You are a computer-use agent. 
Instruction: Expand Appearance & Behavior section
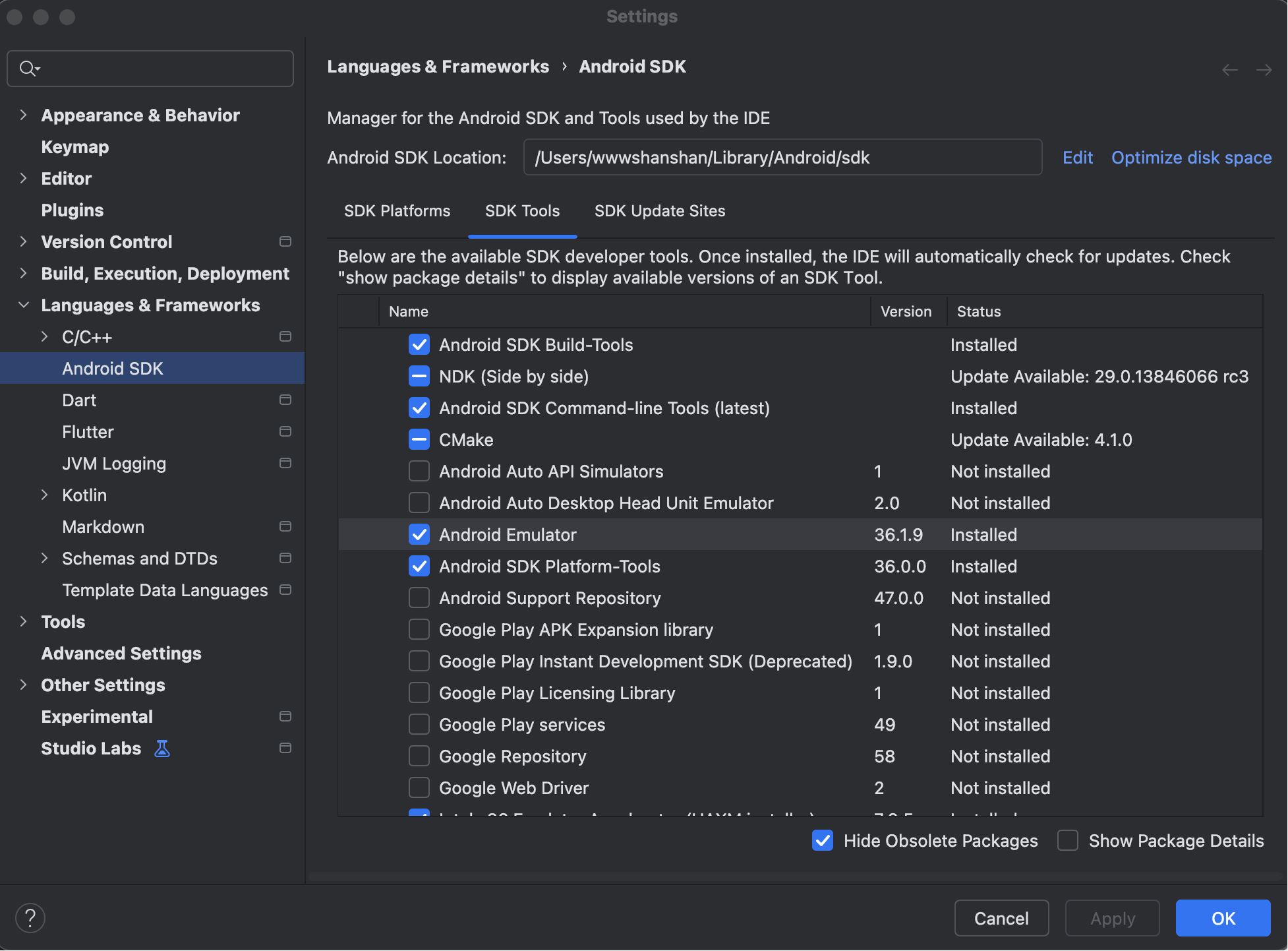click(24, 115)
